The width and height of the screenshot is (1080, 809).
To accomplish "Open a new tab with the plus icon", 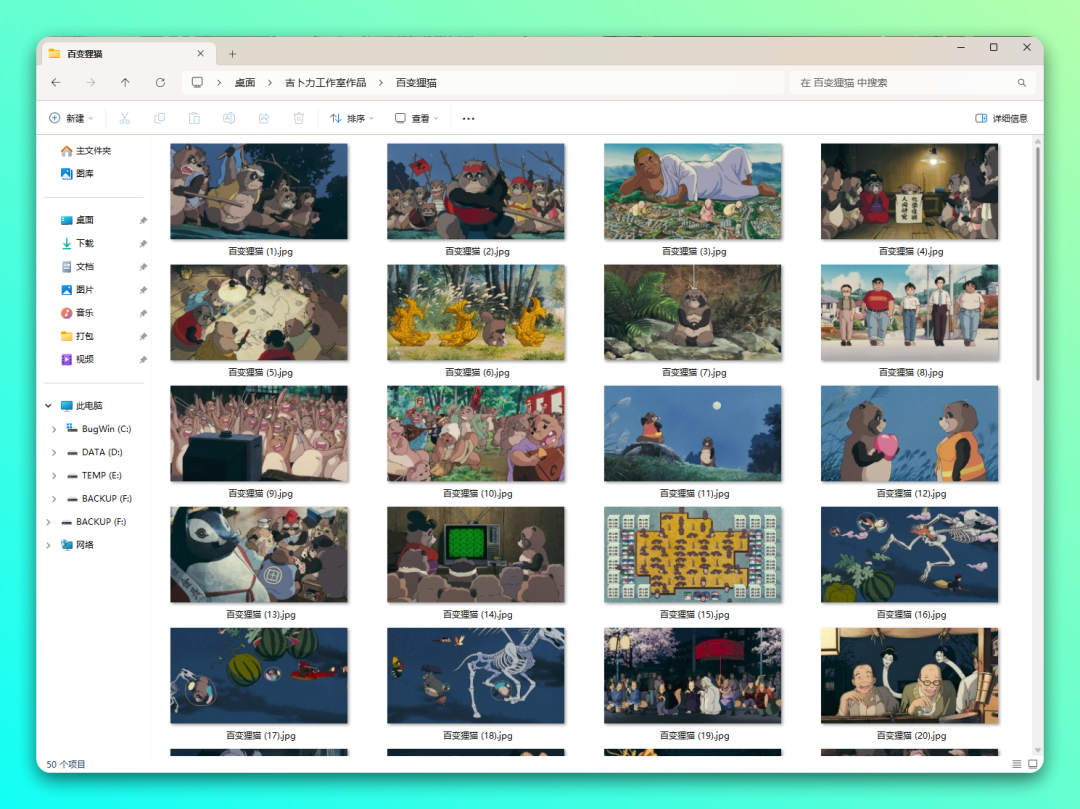I will point(232,54).
